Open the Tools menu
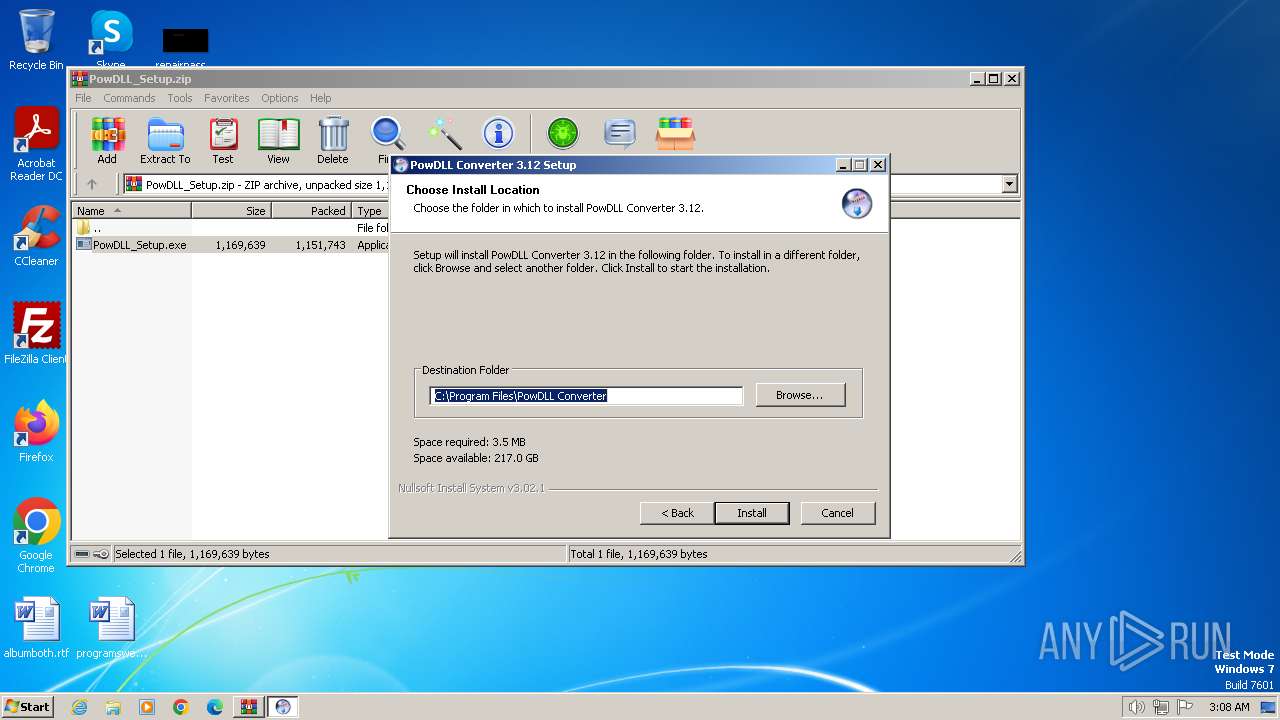Viewport: 1280px width, 720px height. click(x=180, y=98)
